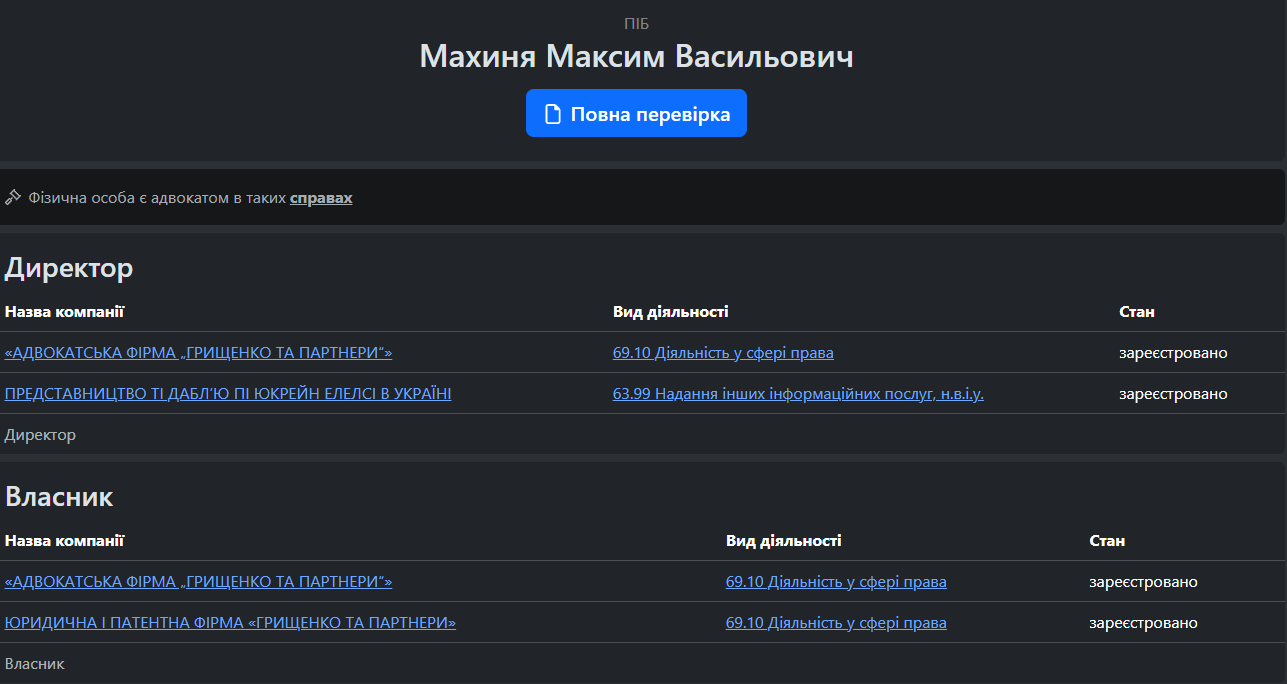
Task: Open the "63.99 Надання інших інформаційних послуг" link
Action: [798, 394]
